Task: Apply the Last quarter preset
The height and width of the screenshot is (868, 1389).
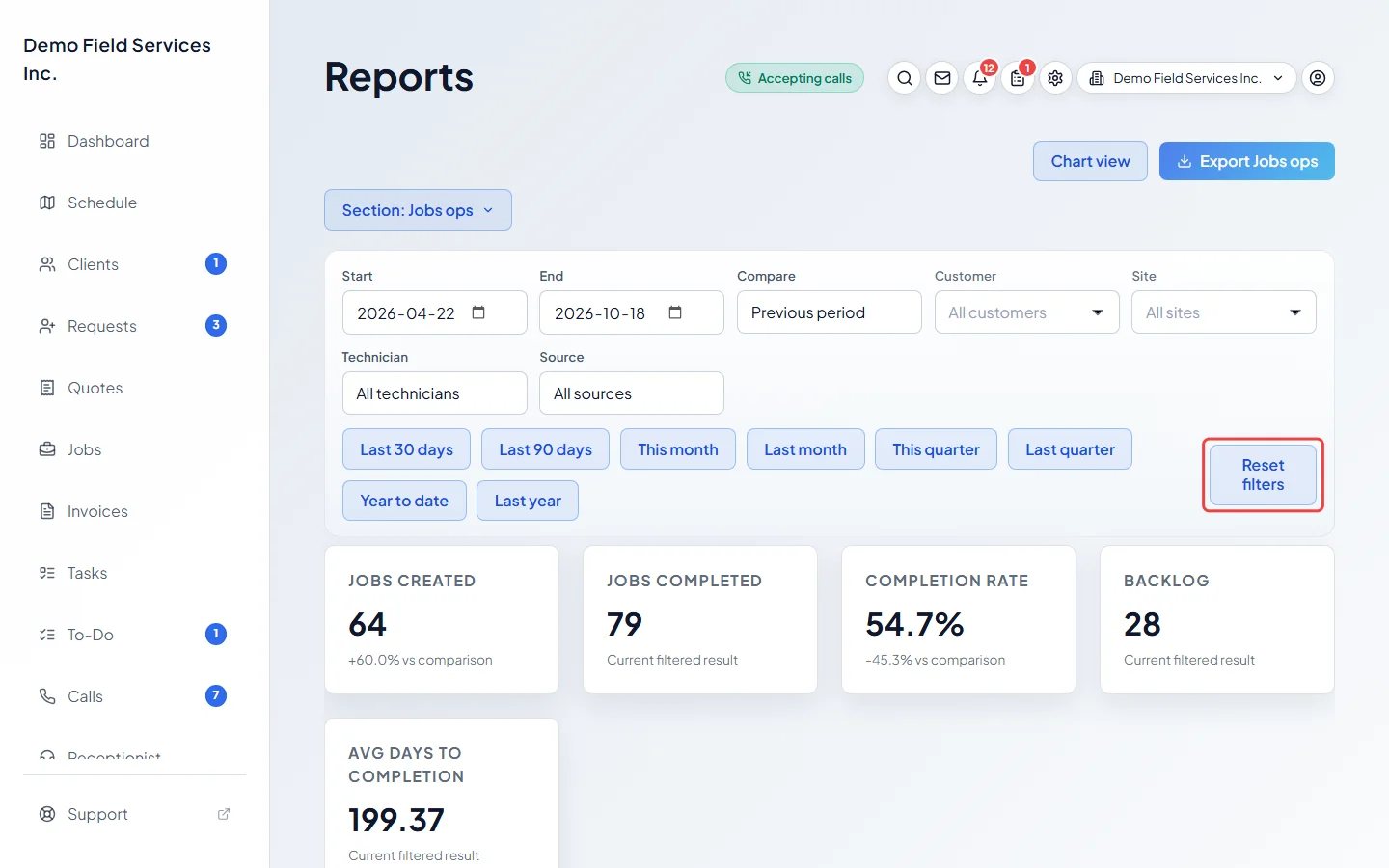Action: point(1070,449)
